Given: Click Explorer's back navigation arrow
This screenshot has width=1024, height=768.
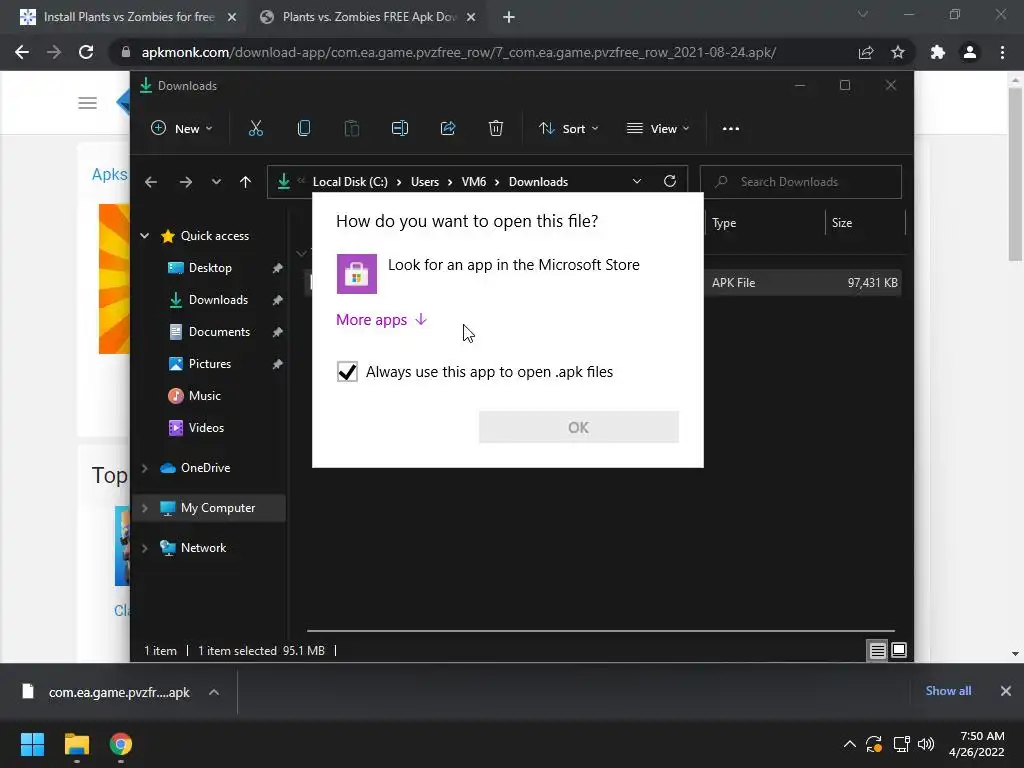Looking at the screenshot, I should (x=151, y=182).
